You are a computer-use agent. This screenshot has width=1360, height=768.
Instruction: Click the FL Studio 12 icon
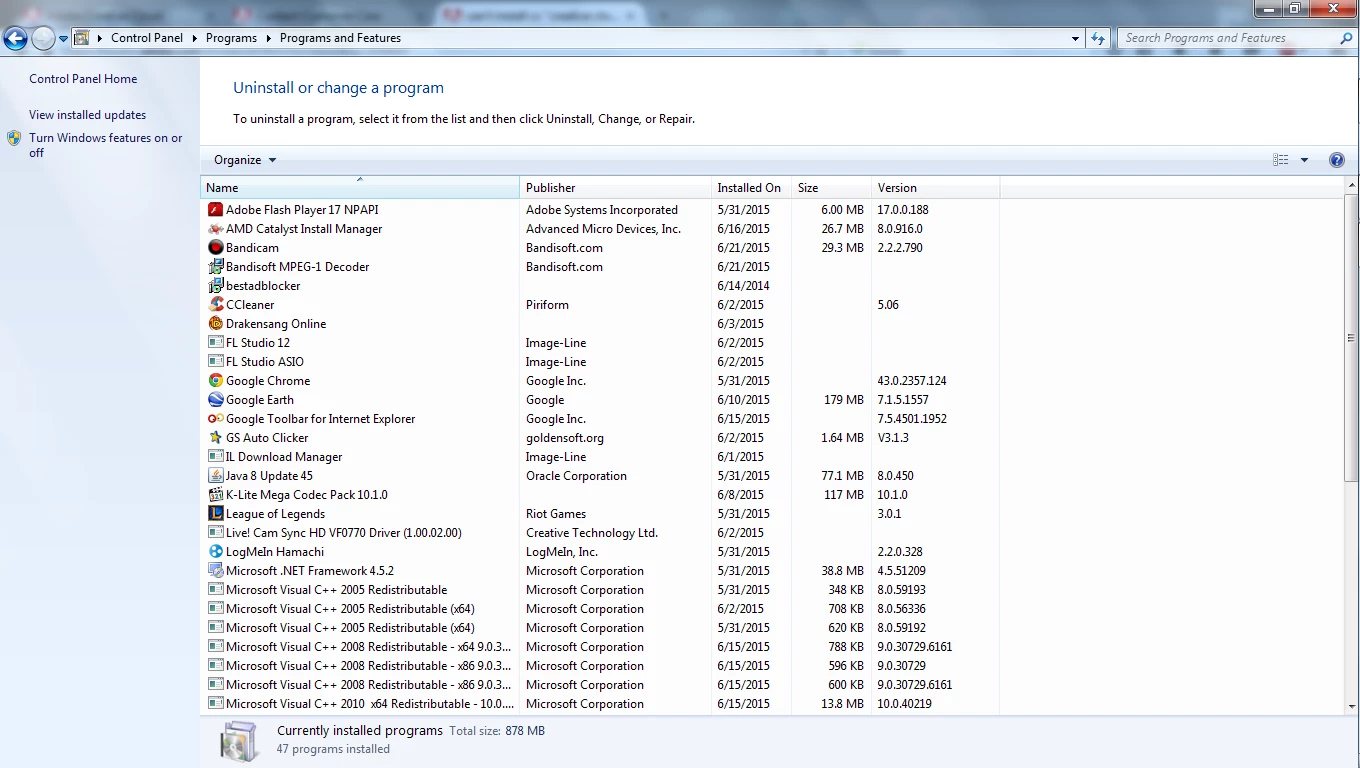pos(215,343)
